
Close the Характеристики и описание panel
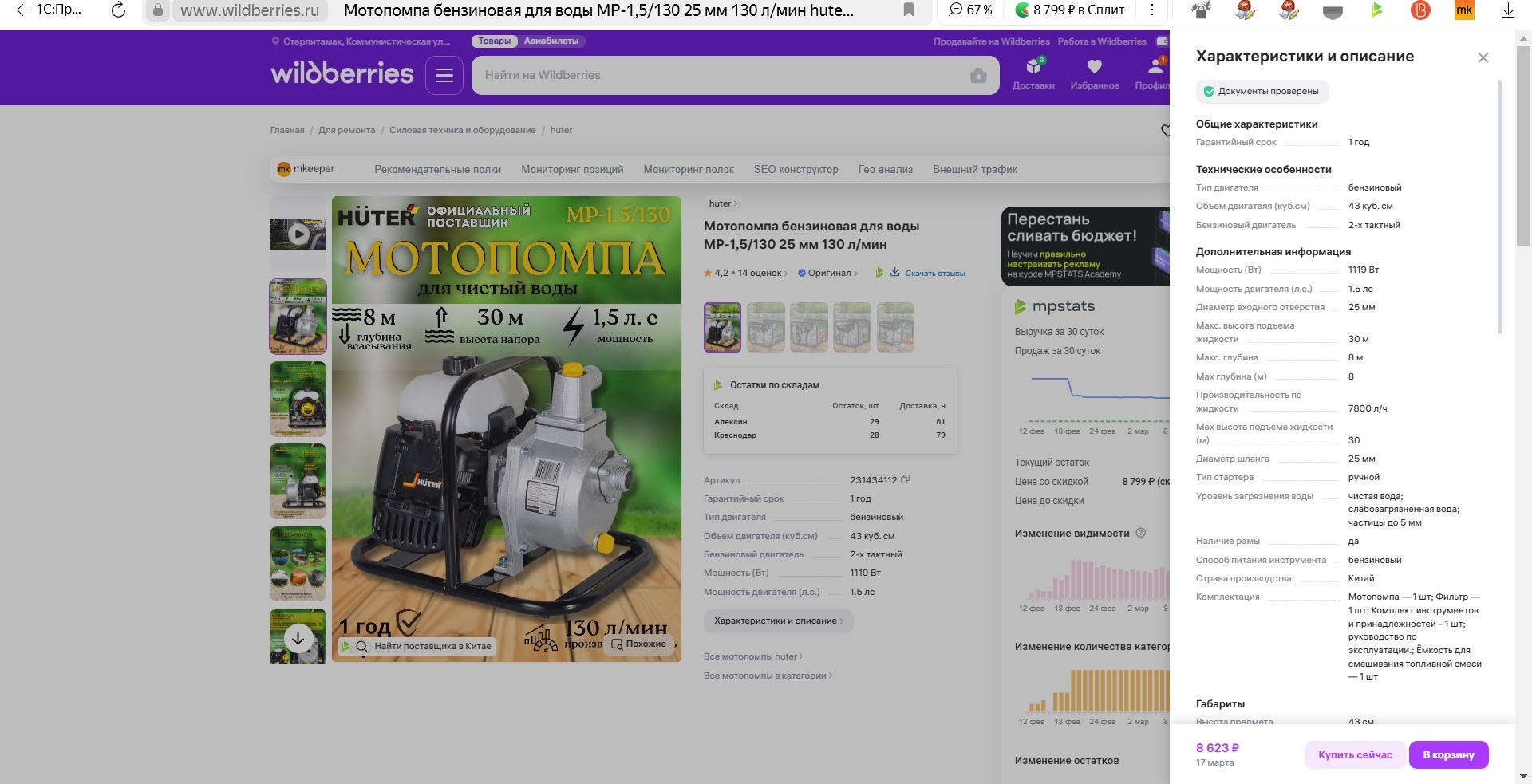[x=1483, y=57]
